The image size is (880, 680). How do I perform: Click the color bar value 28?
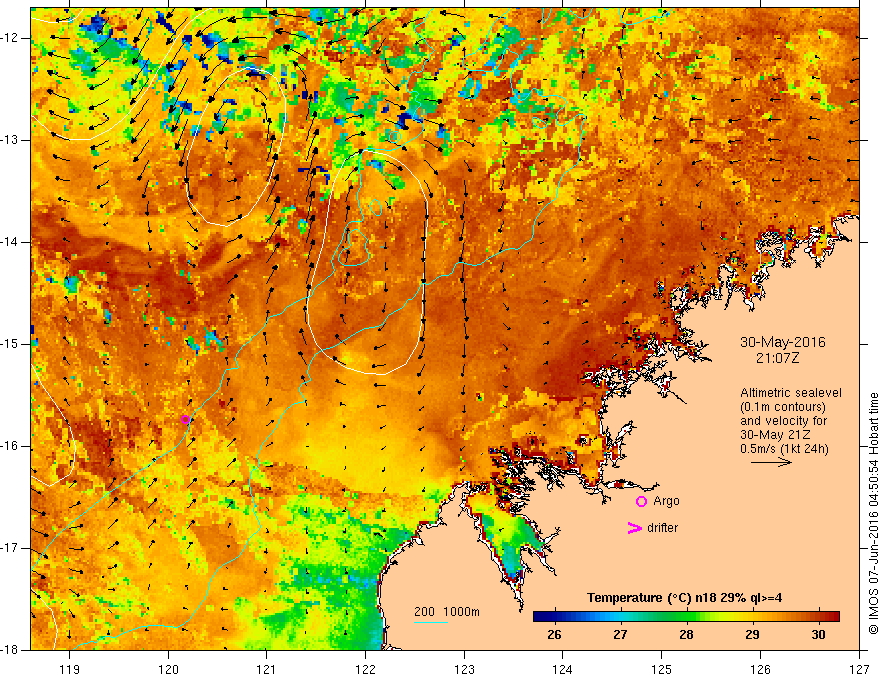(686, 634)
